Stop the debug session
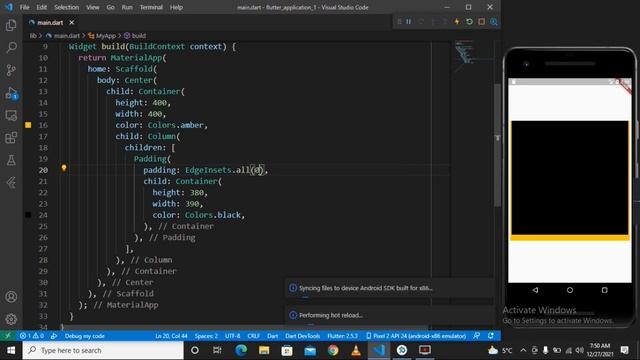 click(x=482, y=22)
